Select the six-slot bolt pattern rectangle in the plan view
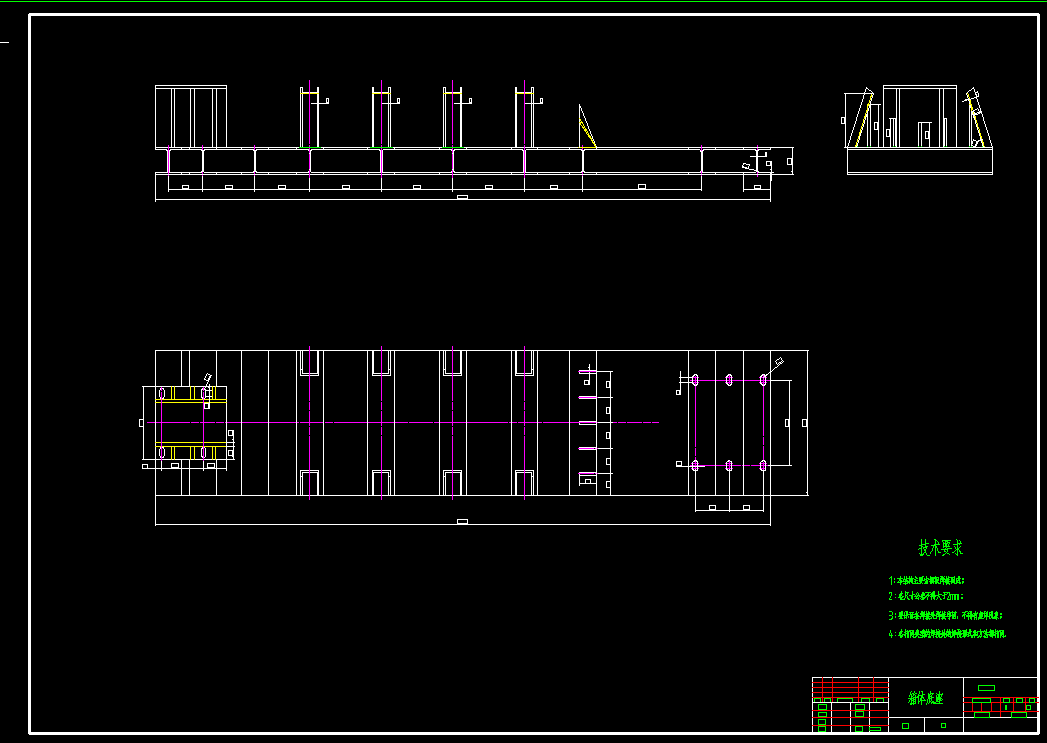The image size is (1047, 743). pos(729,423)
